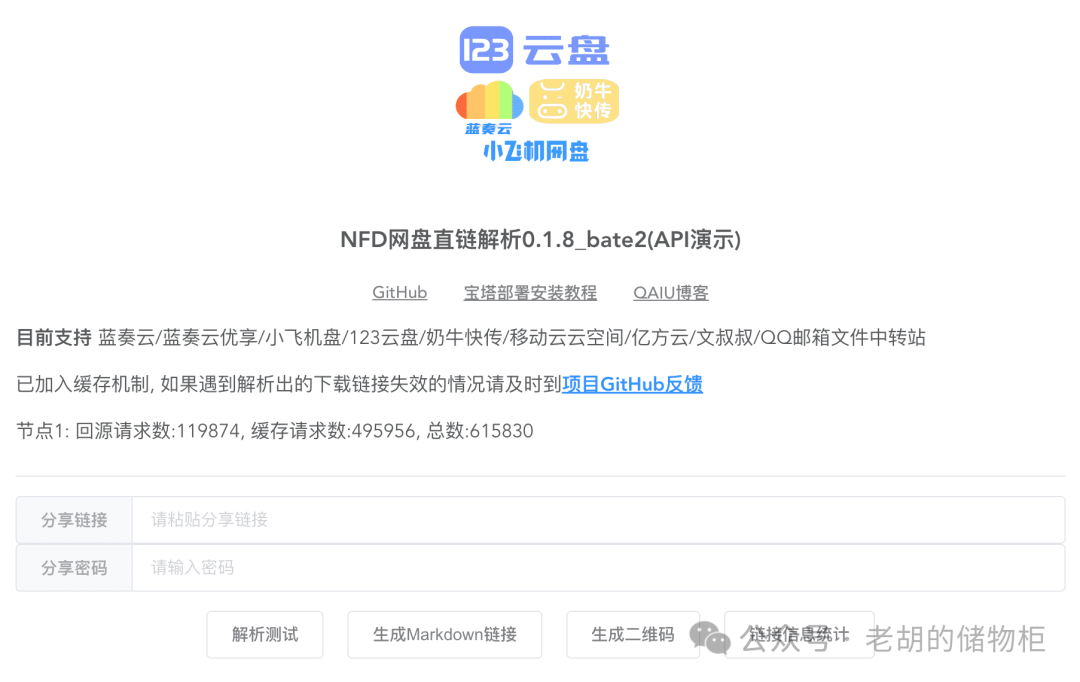Click the 小飞机网盘 logo text
Screen dimensions: 1080x682
pos(536,152)
